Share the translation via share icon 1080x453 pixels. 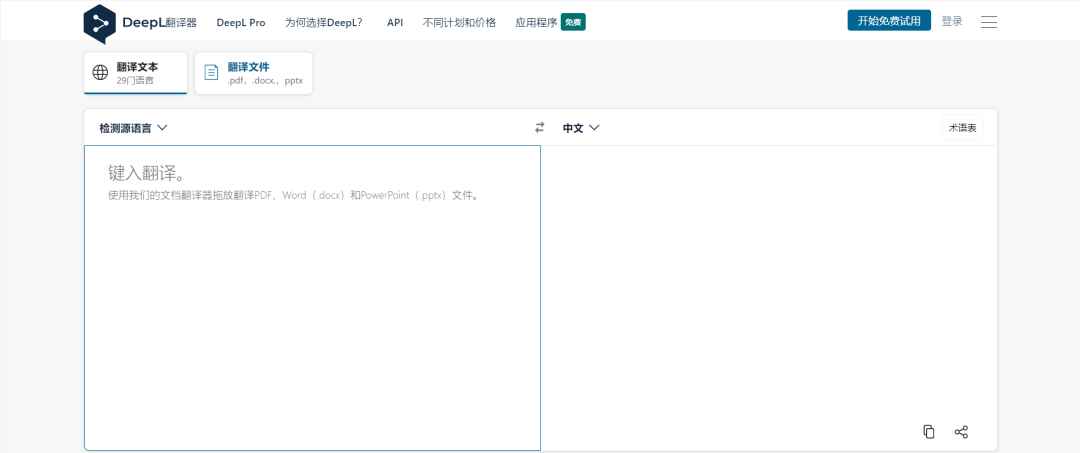click(961, 432)
